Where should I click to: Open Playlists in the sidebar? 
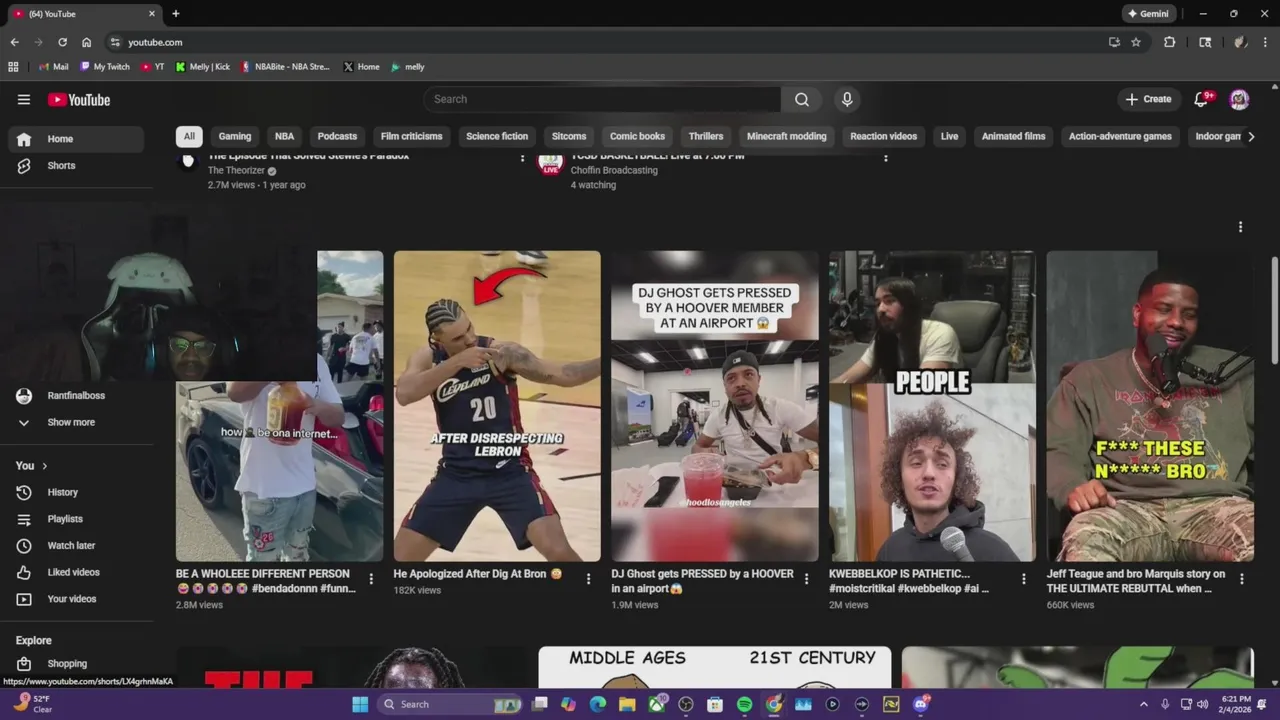[76, 519]
